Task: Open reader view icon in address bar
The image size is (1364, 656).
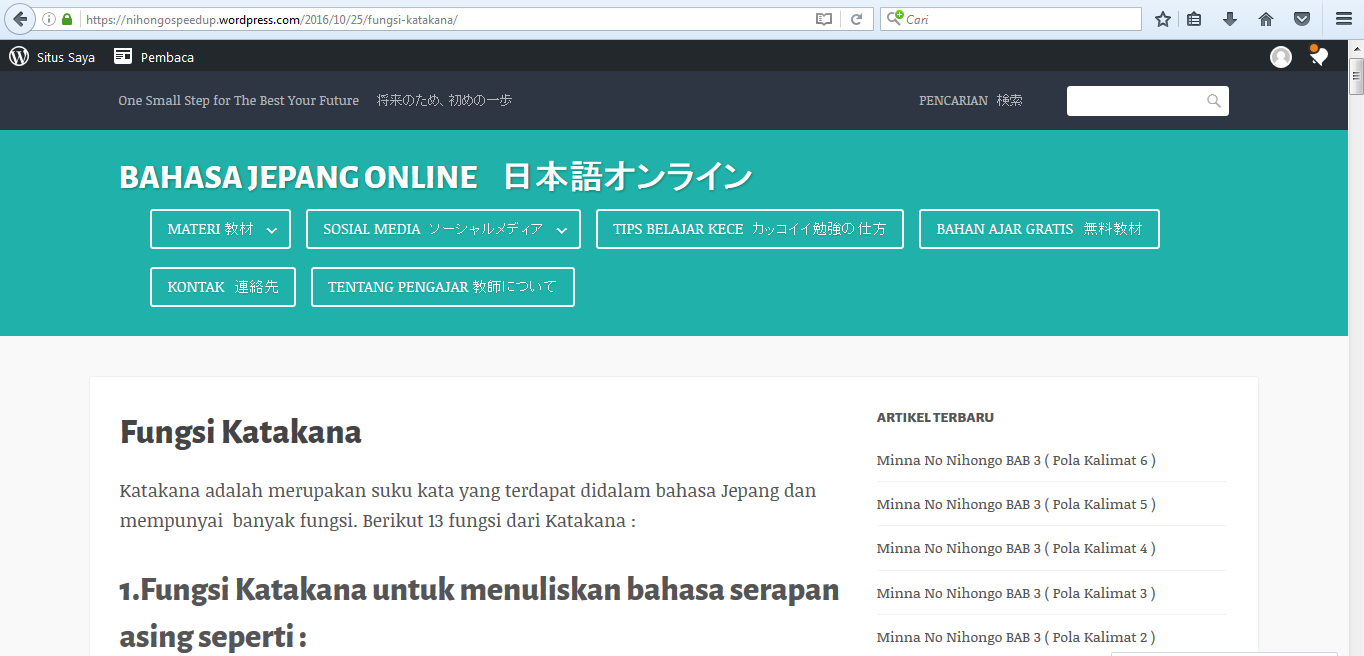Action: 824,19
